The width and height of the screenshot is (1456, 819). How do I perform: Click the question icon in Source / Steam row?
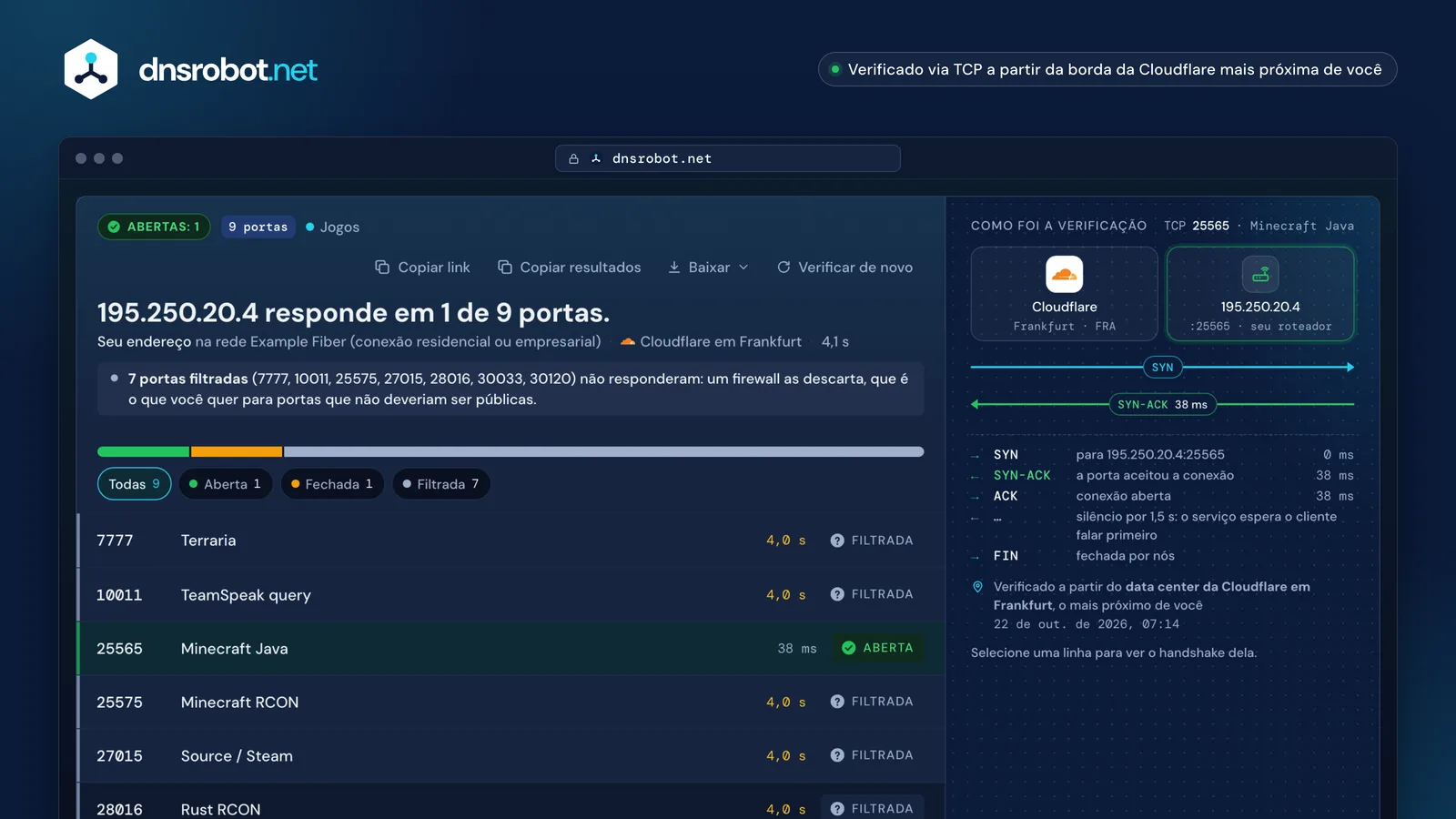[x=837, y=755]
